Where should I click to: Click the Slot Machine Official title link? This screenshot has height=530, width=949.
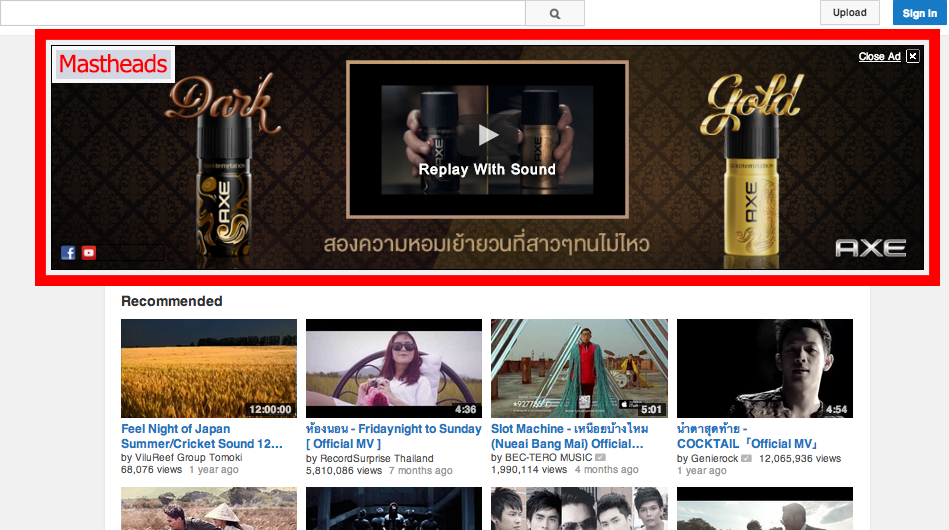(x=569, y=436)
